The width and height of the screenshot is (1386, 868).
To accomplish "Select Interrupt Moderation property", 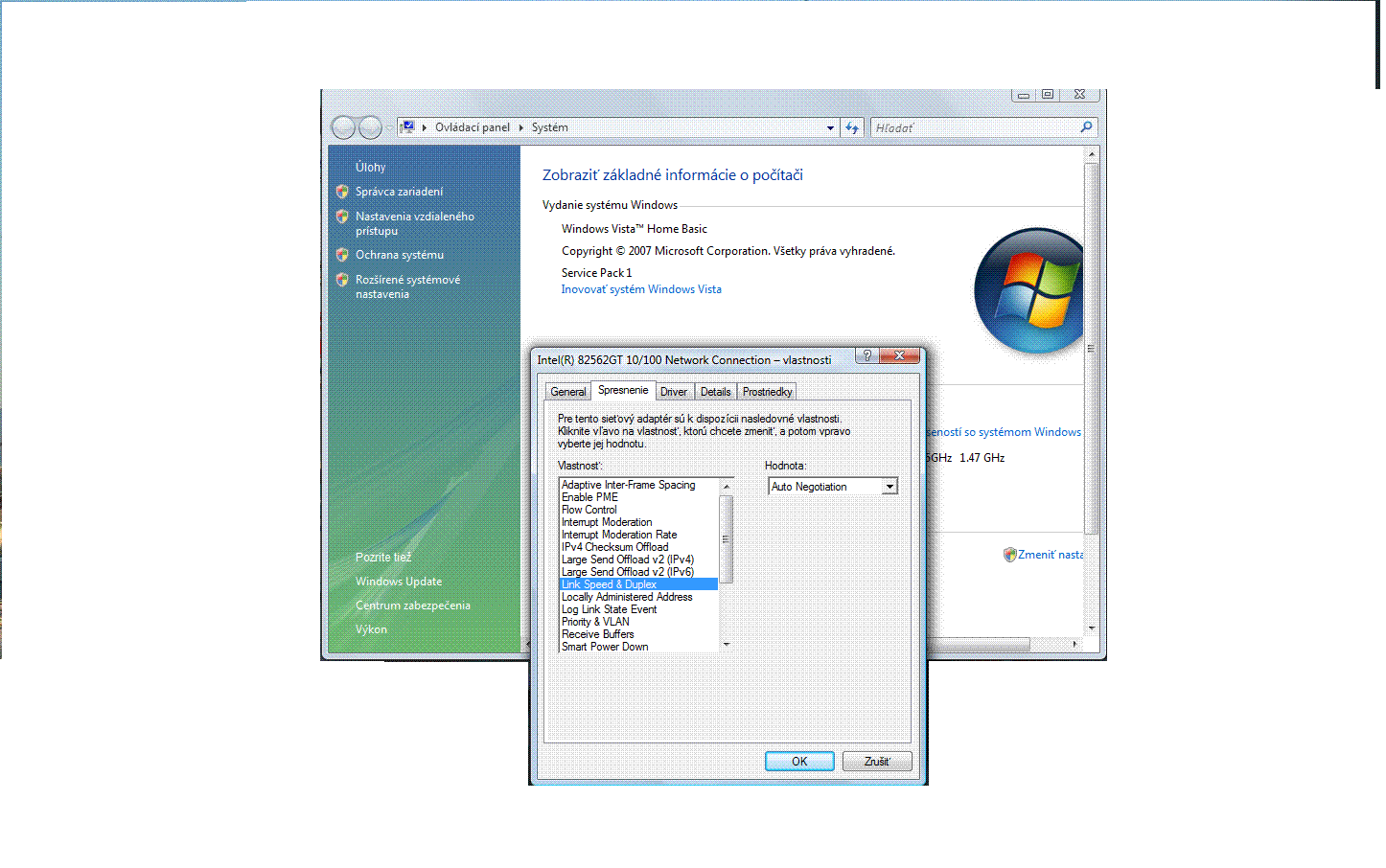I will (x=638, y=522).
